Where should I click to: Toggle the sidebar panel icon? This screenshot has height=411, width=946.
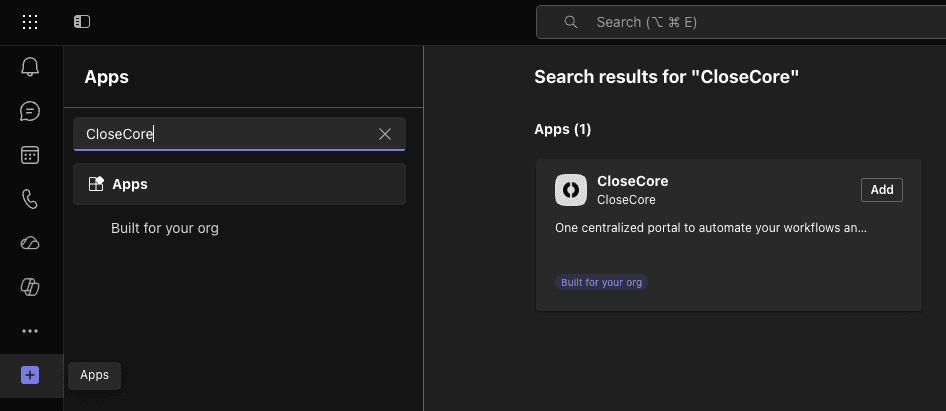[x=82, y=22]
